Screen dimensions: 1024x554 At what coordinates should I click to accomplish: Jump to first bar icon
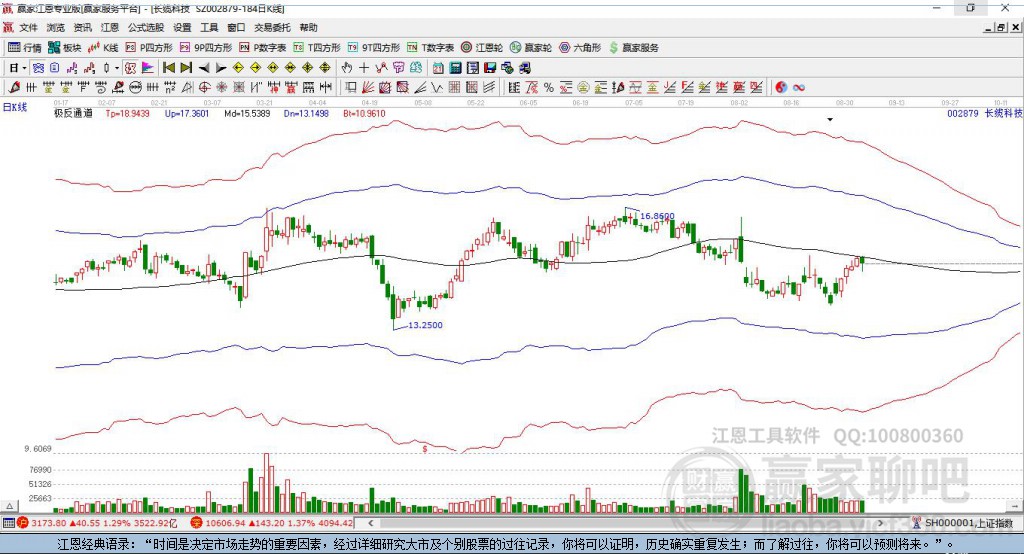pyautogui.click(x=168, y=68)
